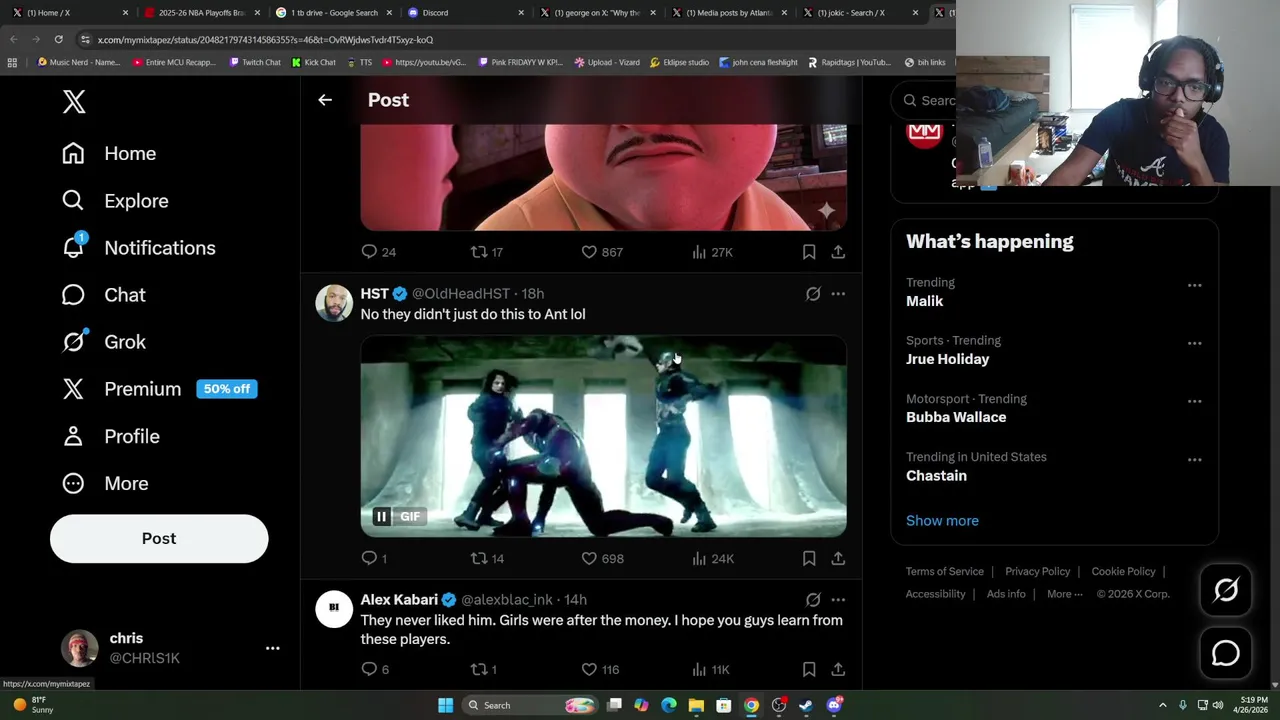Click chris profile avatar at sidebar bottom

80,648
